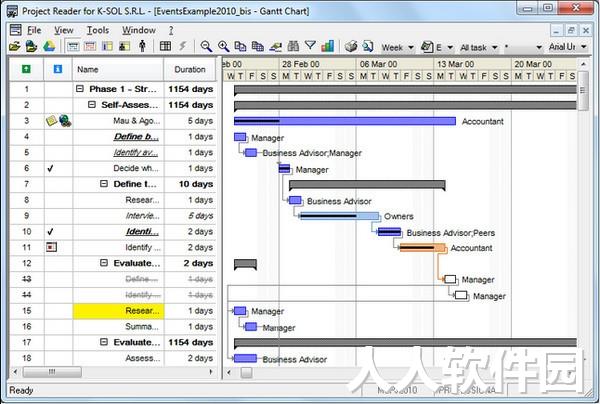This screenshot has height=404, width=600.
Task: Collapse the Self-Asses... summary task
Action: tap(91, 104)
